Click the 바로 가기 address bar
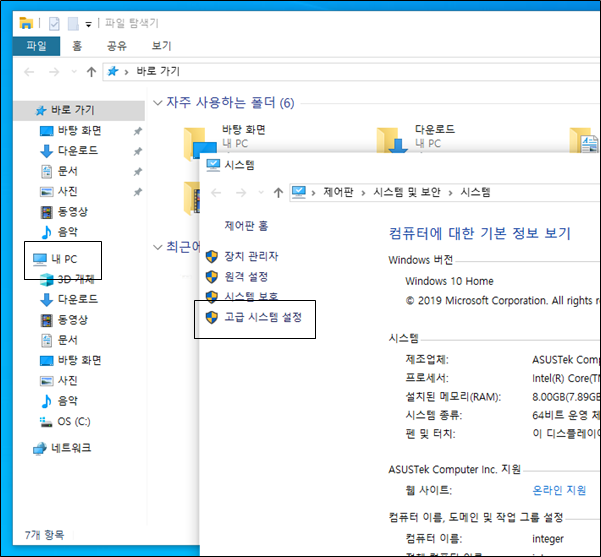The height and width of the screenshot is (557, 601). [x=351, y=72]
